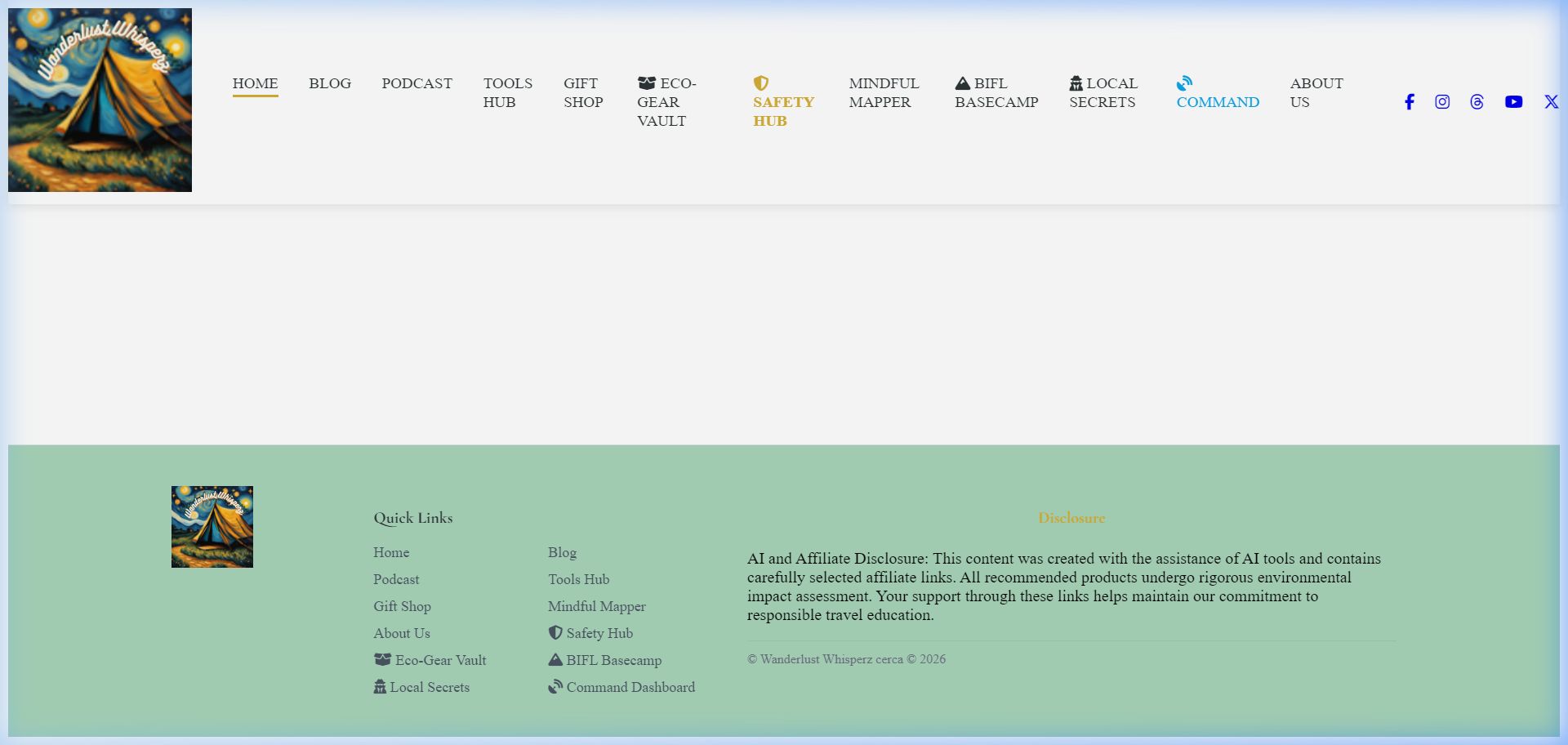Open the Instagram social icon
The image size is (1568, 745).
(x=1442, y=102)
